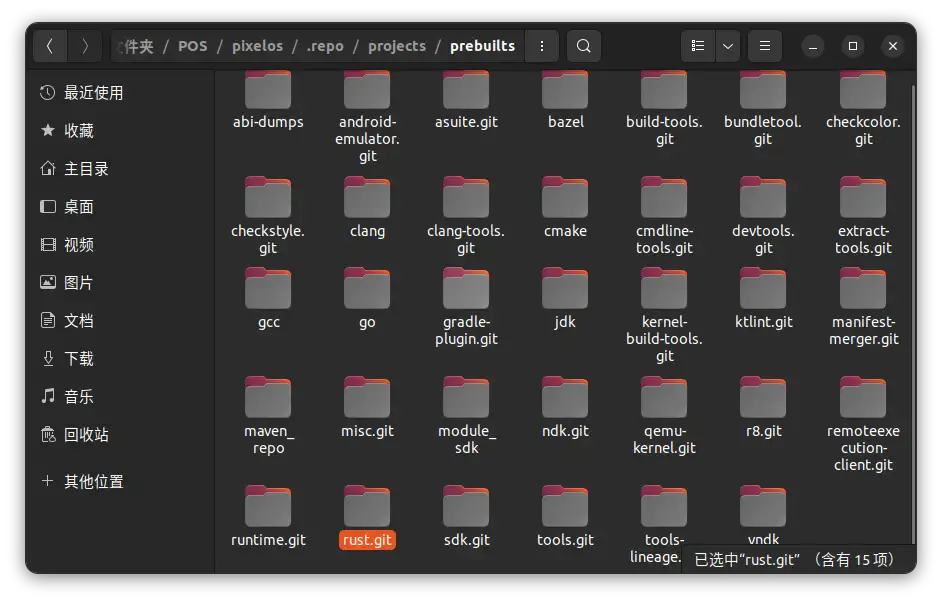Image resolution: width=942 pixels, height=602 pixels.
Task: Select the Trash sidebar entry
Action: click(86, 435)
